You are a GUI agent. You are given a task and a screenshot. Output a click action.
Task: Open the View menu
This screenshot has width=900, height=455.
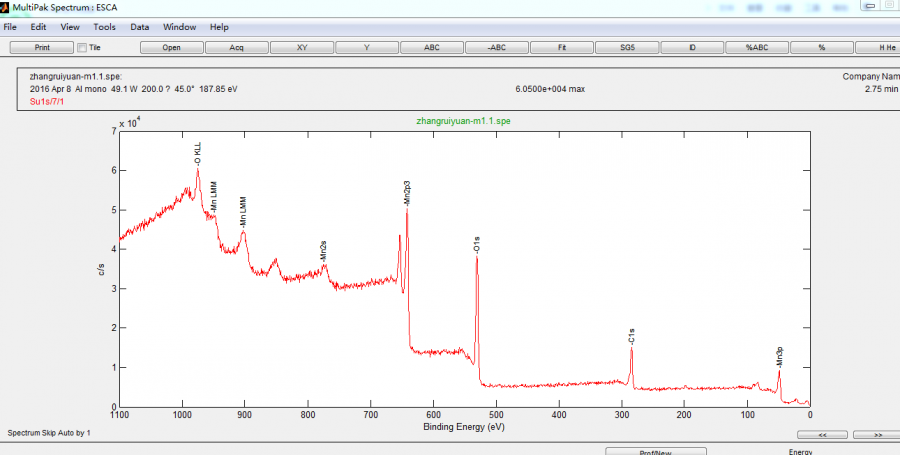click(x=70, y=27)
